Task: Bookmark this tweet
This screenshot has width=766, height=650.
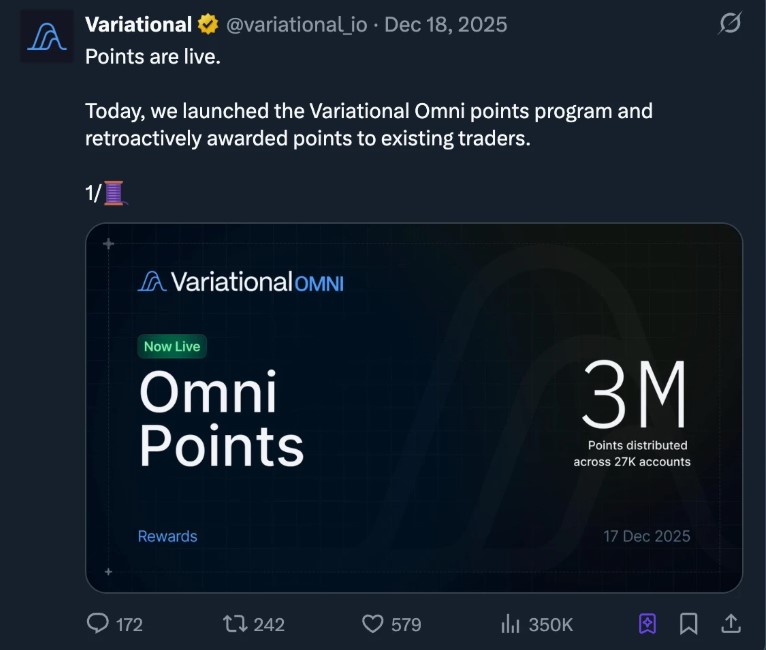Action: [x=689, y=624]
